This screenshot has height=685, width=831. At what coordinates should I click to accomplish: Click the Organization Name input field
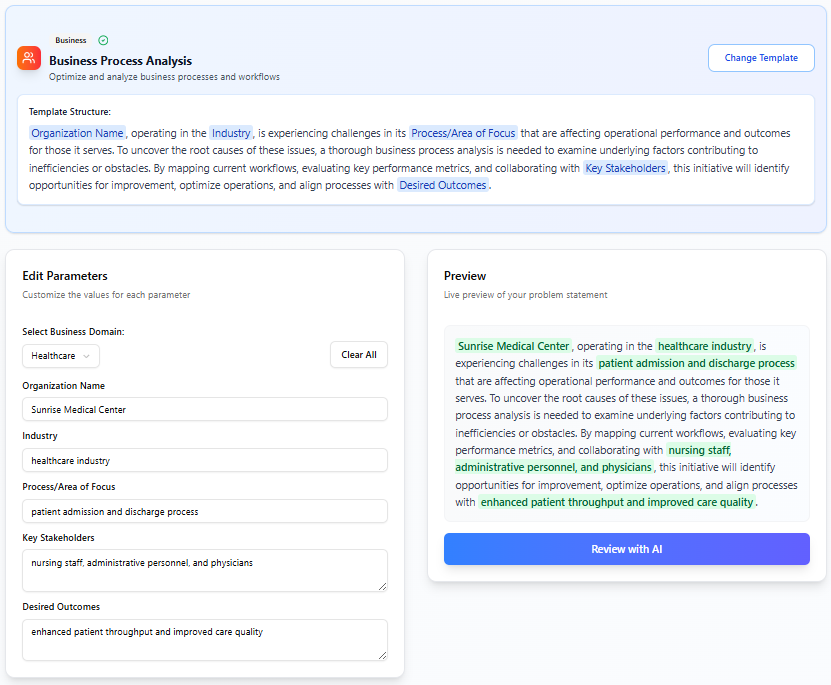click(x=204, y=409)
